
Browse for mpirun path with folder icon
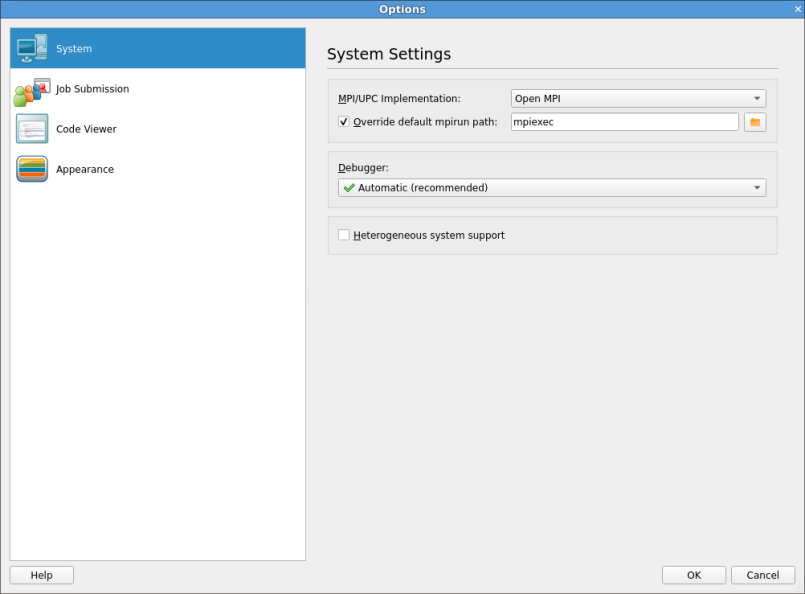[755, 122]
